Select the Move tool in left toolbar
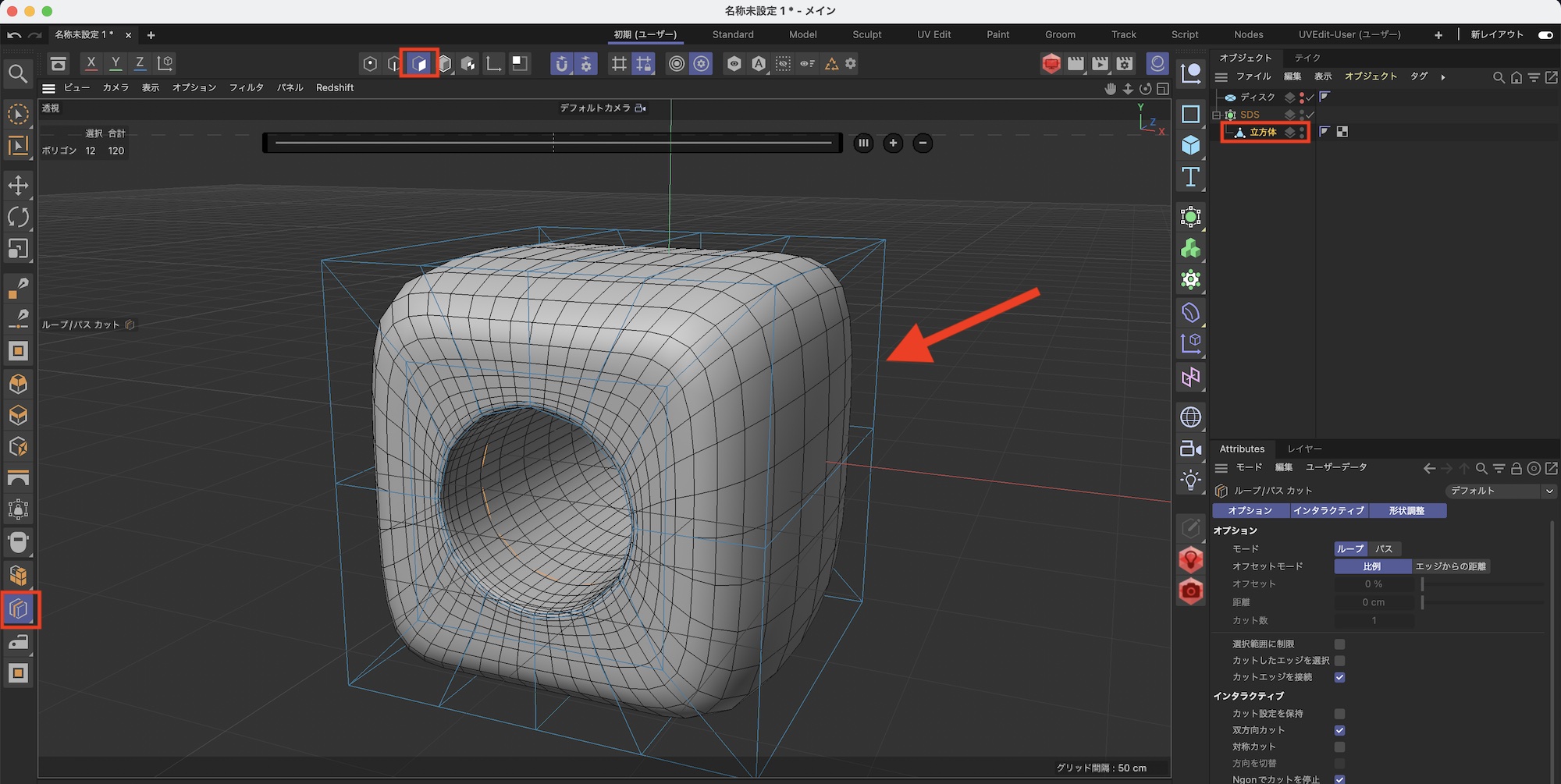 [18, 185]
